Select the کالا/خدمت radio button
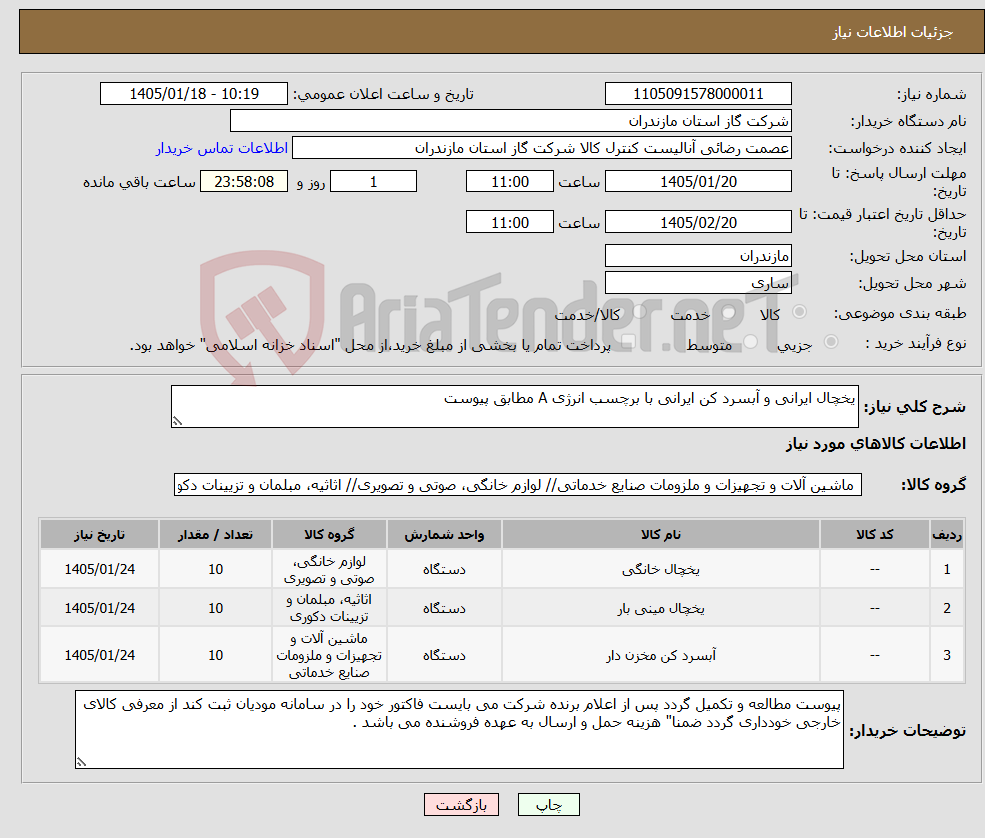This screenshot has height=838, width=985. (x=639, y=312)
